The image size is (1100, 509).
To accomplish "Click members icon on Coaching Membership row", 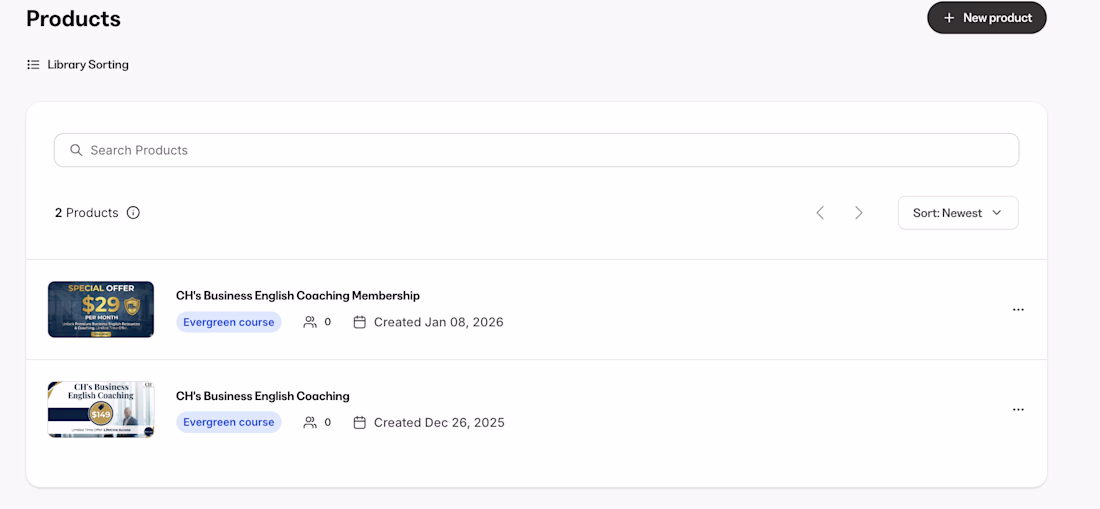I will tap(310, 322).
